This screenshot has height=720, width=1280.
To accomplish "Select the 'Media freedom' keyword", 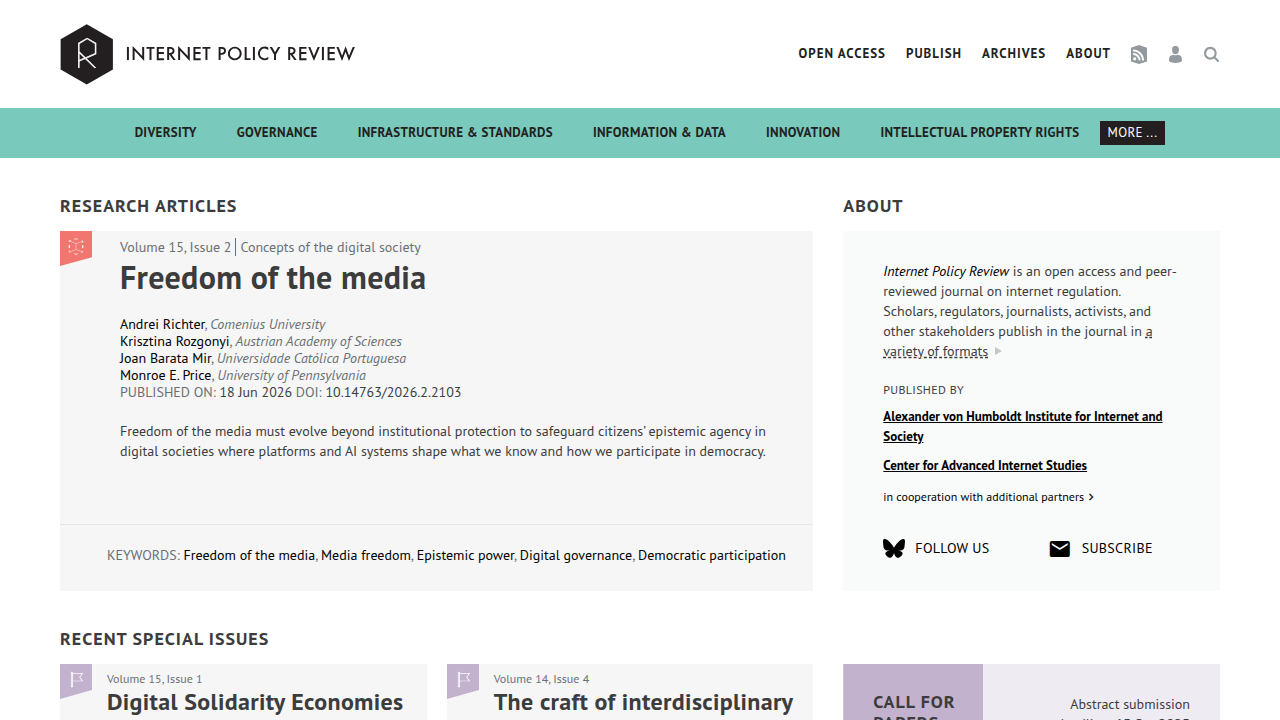I will 366,555.
